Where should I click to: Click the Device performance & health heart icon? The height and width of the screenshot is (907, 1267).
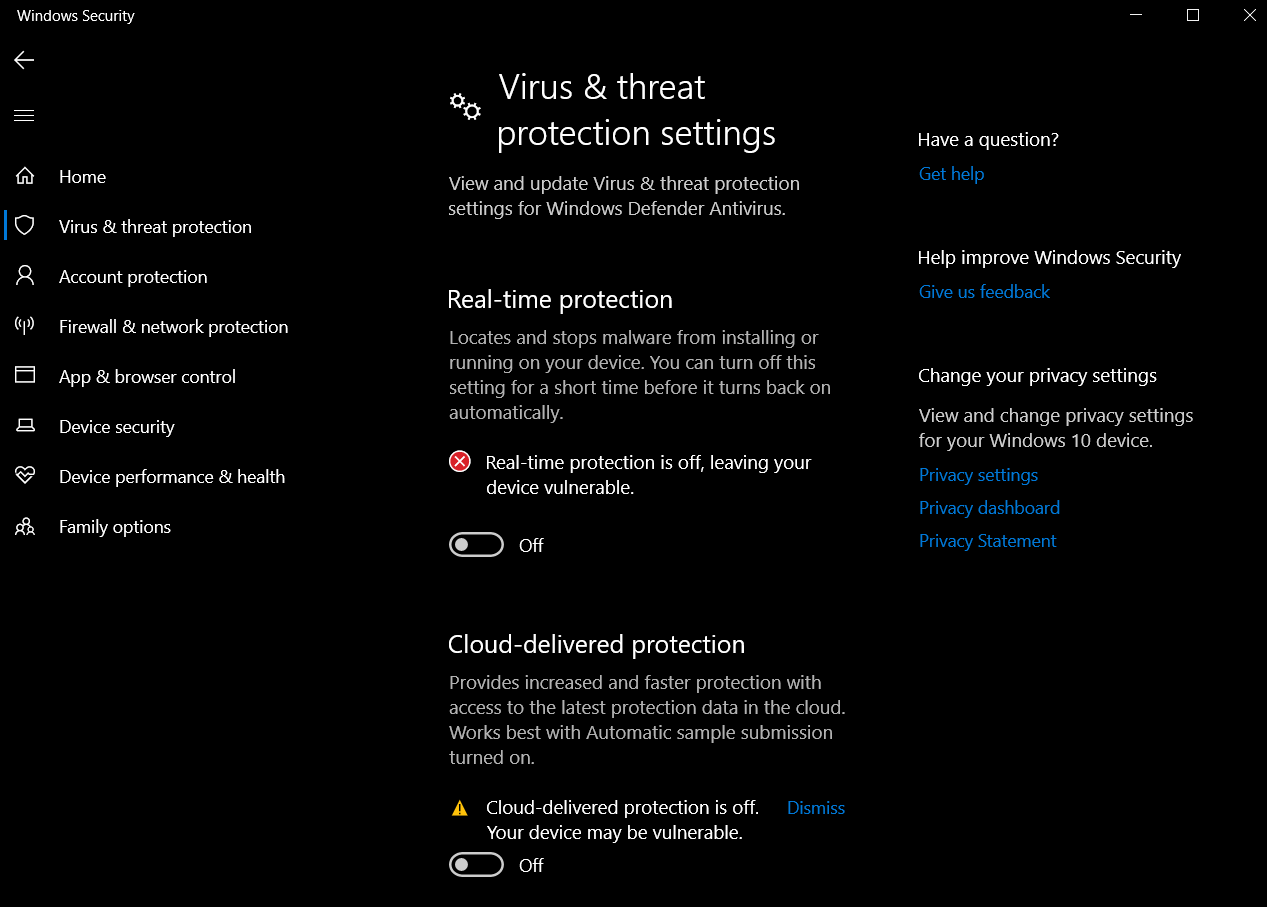[x=25, y=477]
